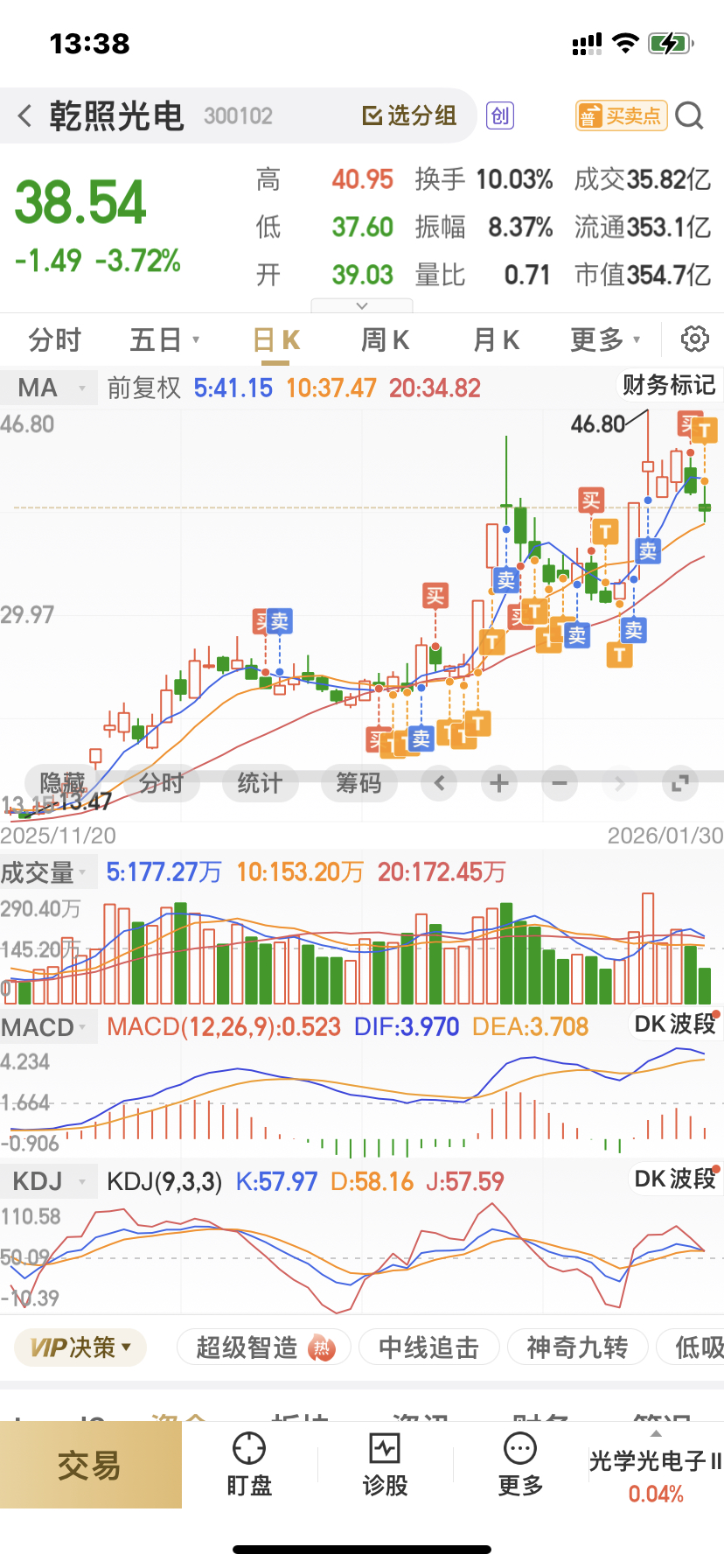Open the 买卖点 buy-sell points feature
724x1568 pixels.
621,115
